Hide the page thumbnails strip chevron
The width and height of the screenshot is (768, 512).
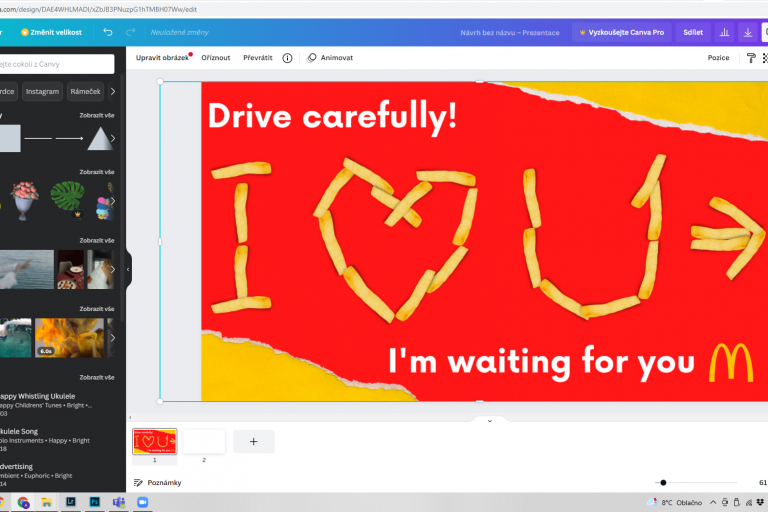click(x=489, y=420)
